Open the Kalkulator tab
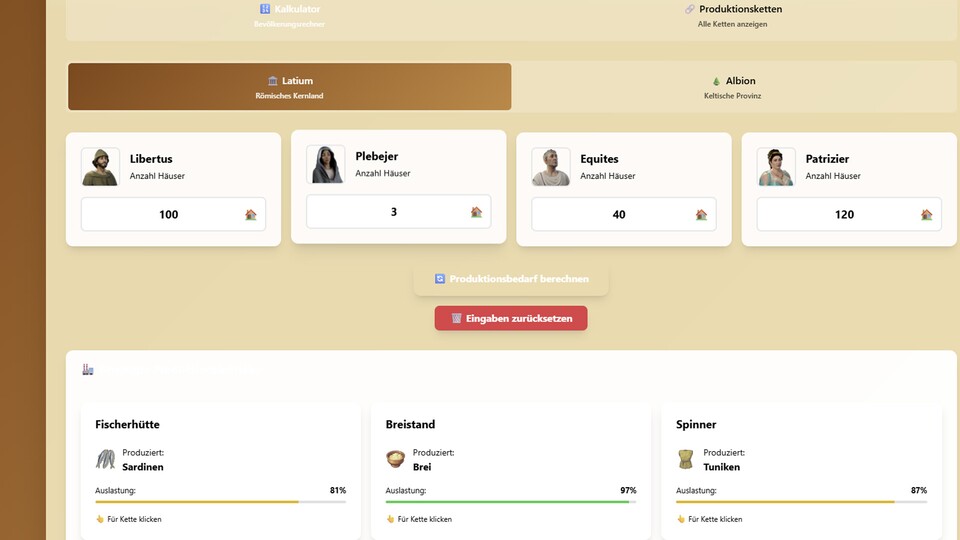Viewport: 960px width, 540px height. 289,15
